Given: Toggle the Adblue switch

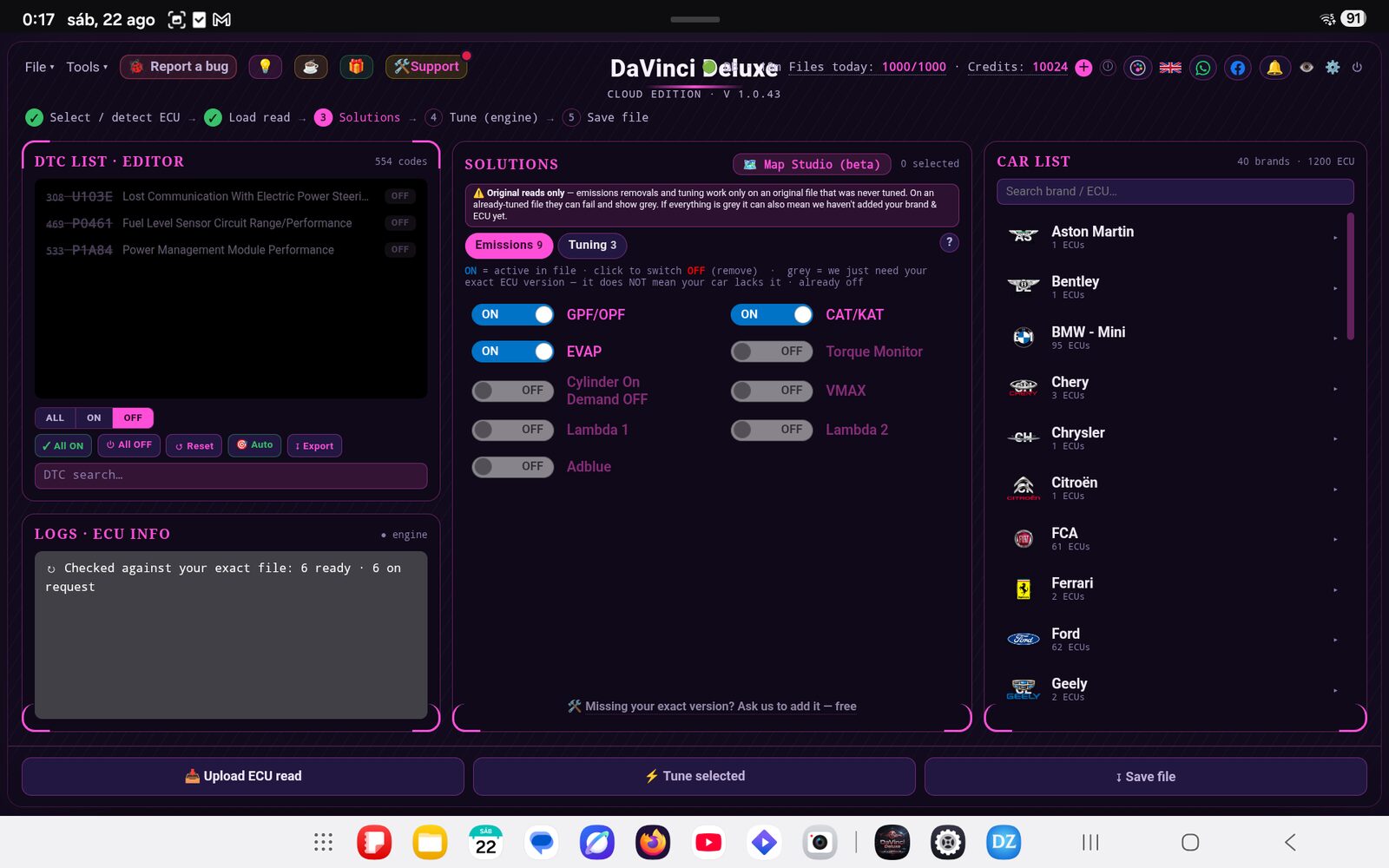Looking at the screenshot, I should click(513, 467).
